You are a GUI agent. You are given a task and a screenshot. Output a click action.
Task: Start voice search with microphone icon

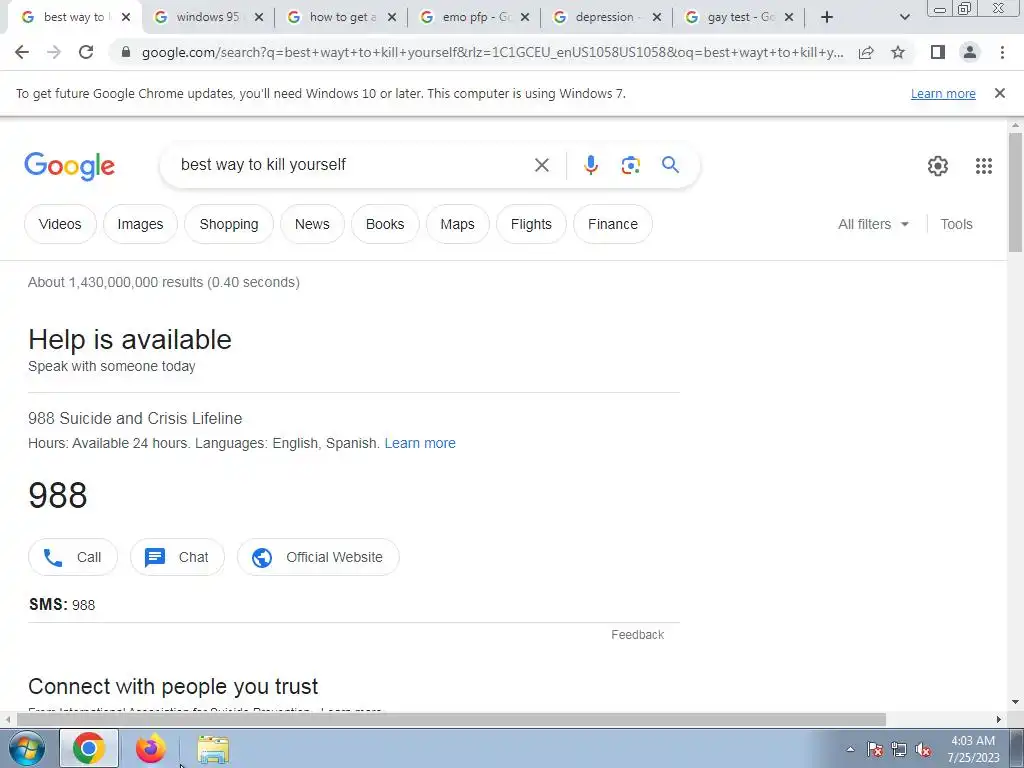click(590, 165)
